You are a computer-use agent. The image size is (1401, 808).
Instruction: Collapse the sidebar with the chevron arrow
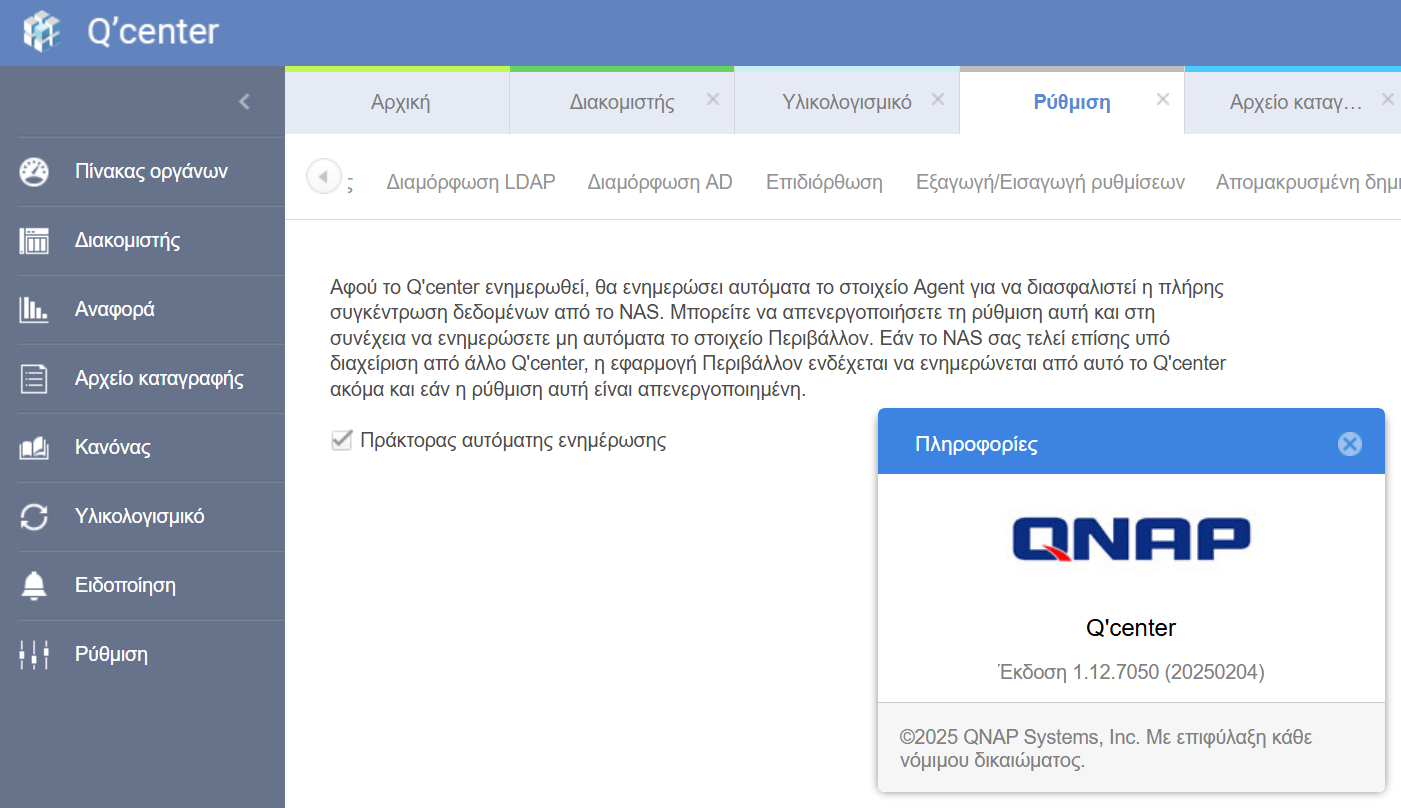pyautogui.click(x=244, y=101)
